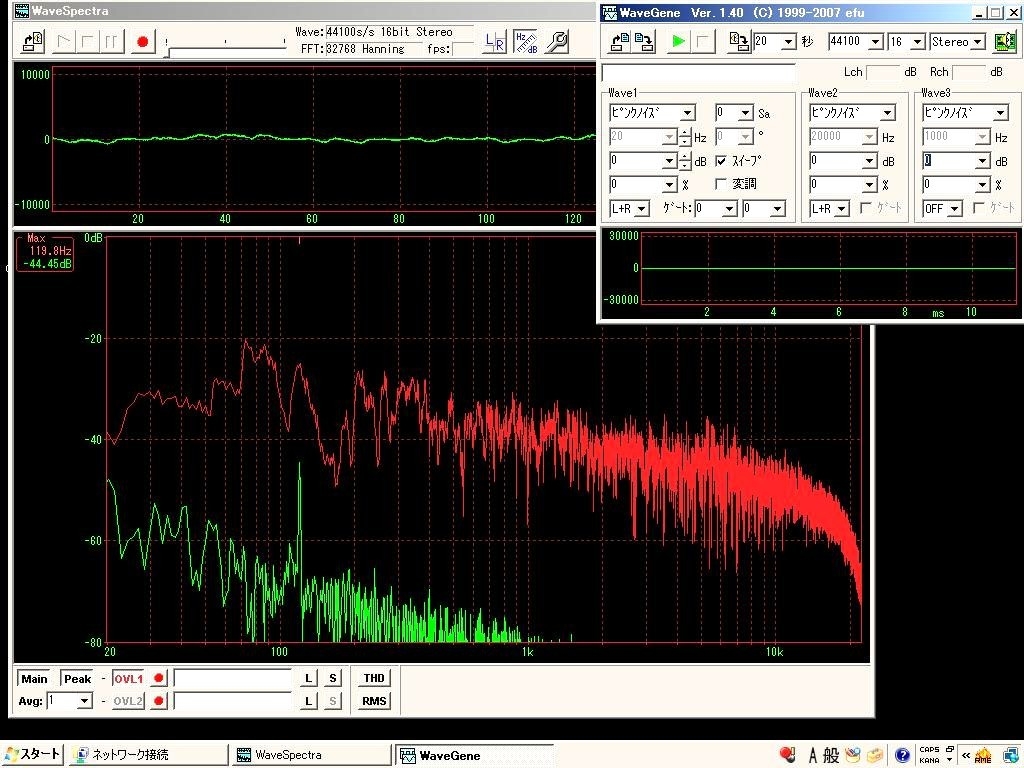1024x768 pixels.
Task: Open Wave2 waveform type dropdown
Action: click(887, 113)
